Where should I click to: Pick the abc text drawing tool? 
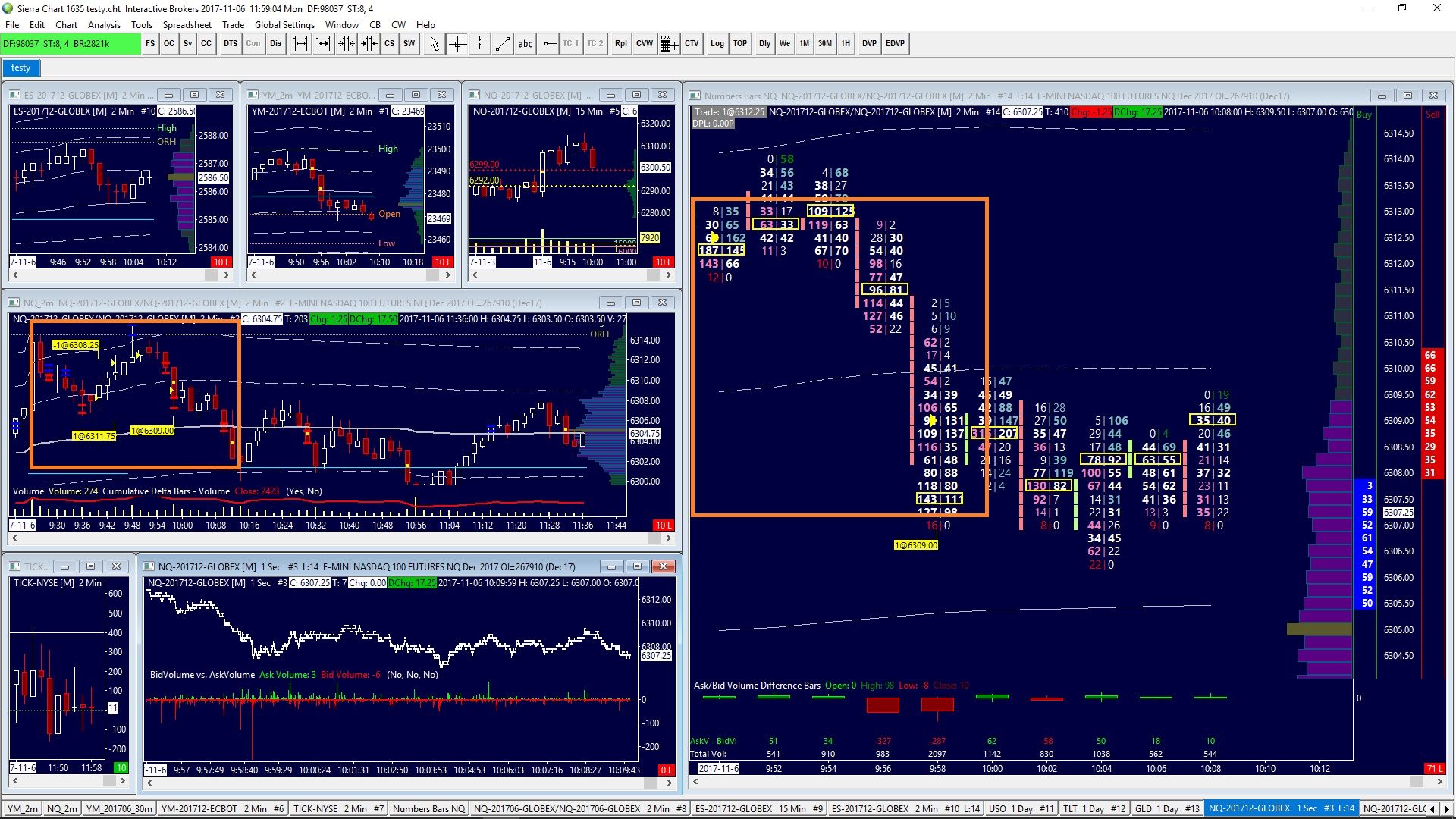526,44
